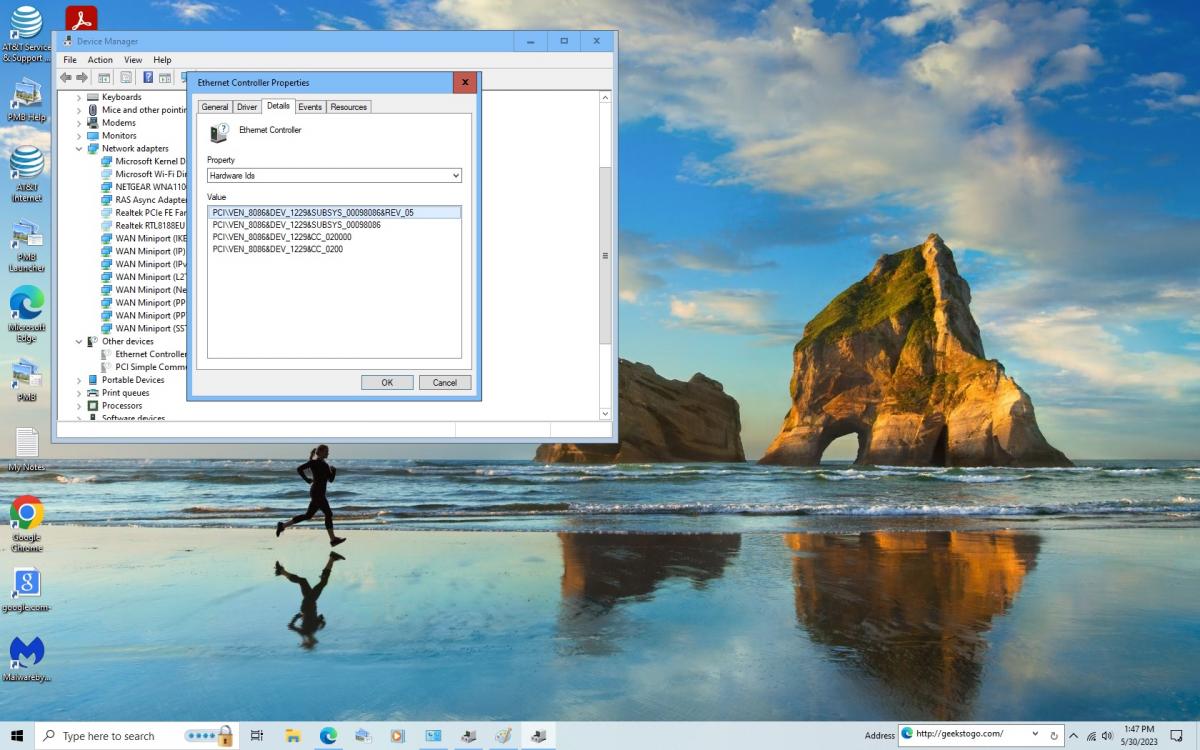Click the network status tray icon
The height and width of the screenshot is (750, 1200).
point(1092,736)
